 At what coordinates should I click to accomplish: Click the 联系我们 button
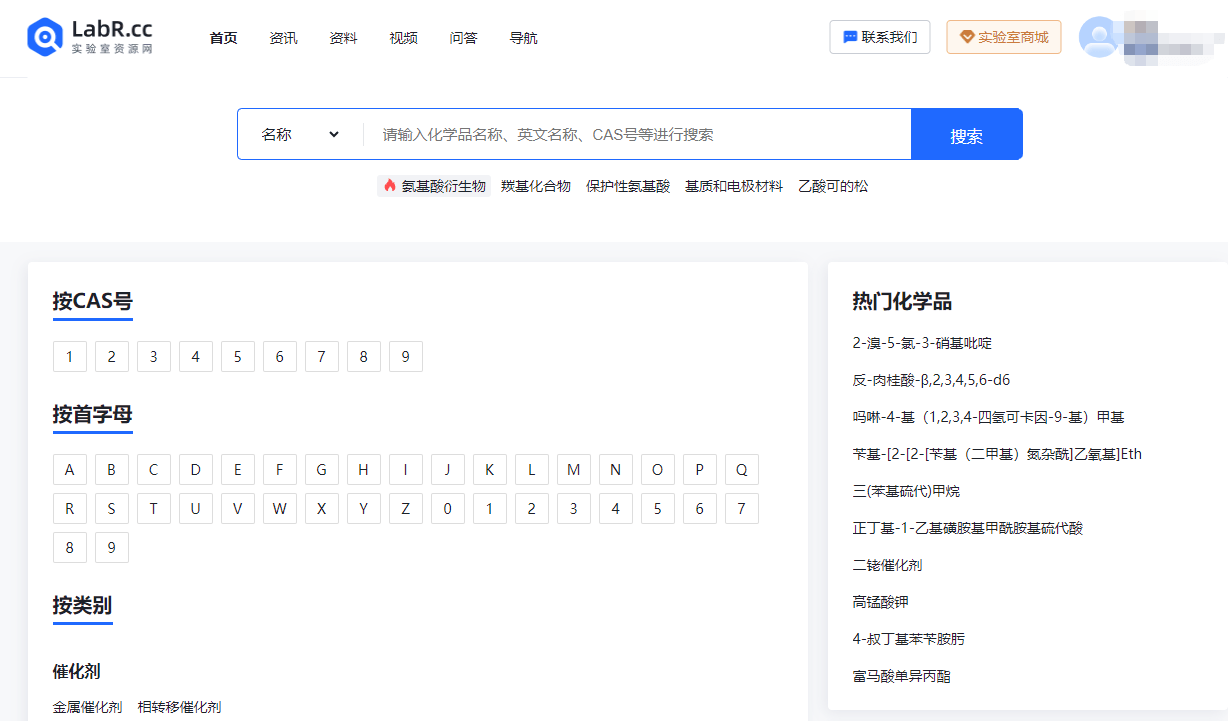[x=880, y=37]
